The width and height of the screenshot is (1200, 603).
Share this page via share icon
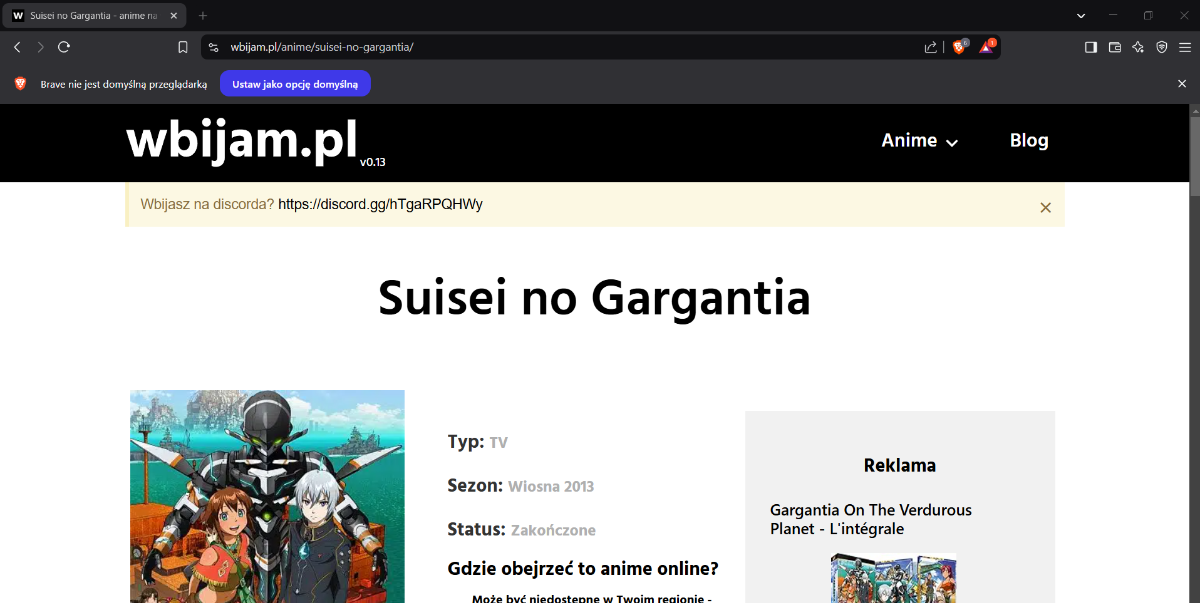[x=931, y=47]
